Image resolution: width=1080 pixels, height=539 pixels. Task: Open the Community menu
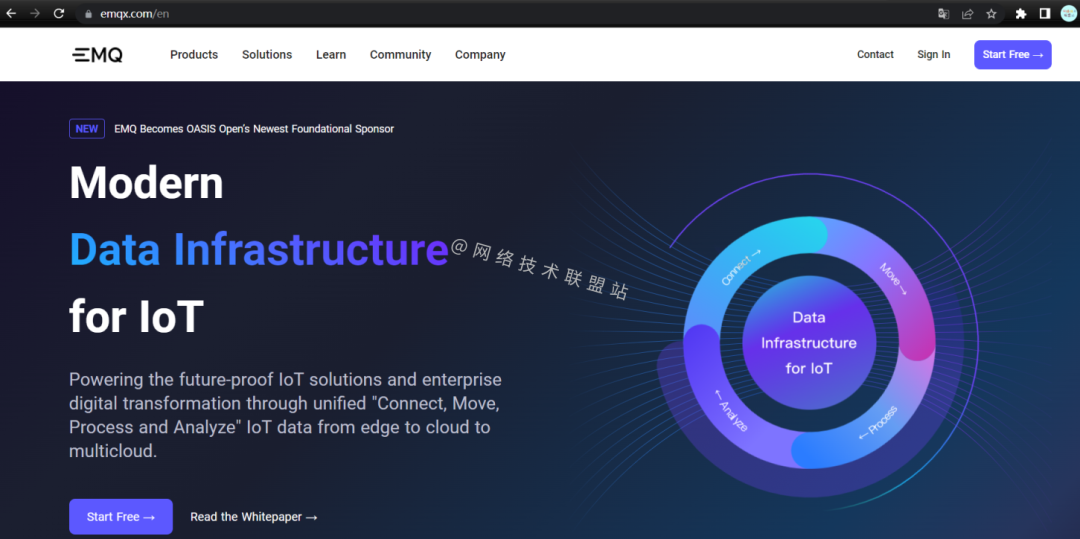click(x=400, y=54)
